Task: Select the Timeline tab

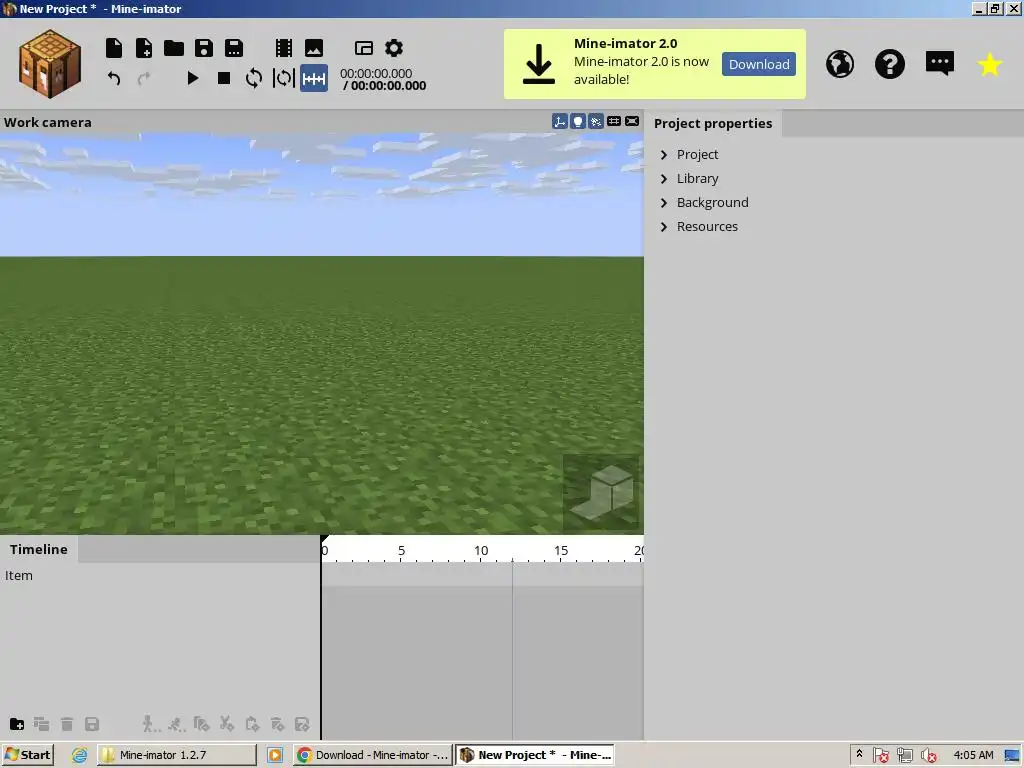Action: click(39, 549)
